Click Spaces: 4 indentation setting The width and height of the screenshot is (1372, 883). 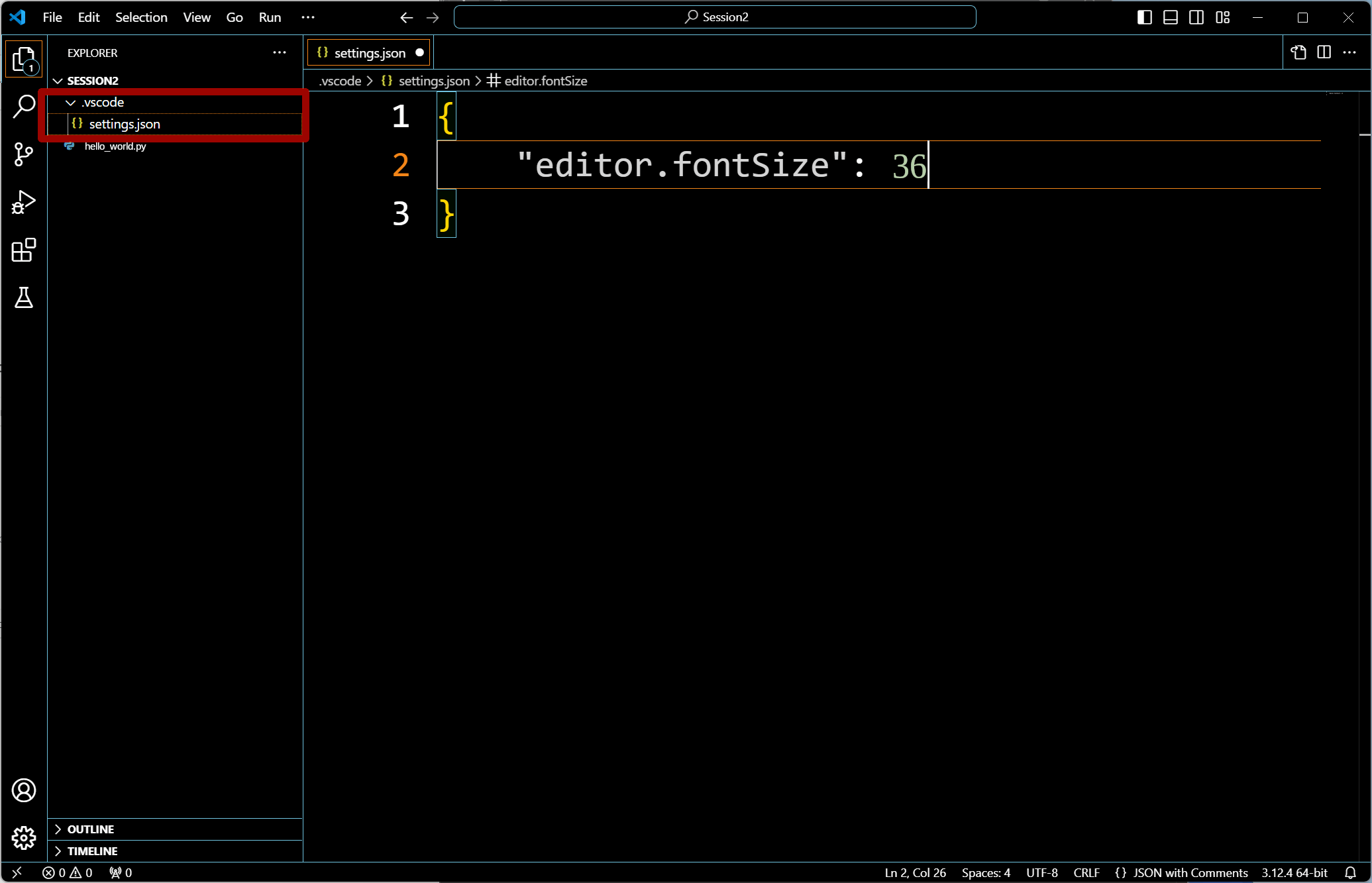click(985, 872)
